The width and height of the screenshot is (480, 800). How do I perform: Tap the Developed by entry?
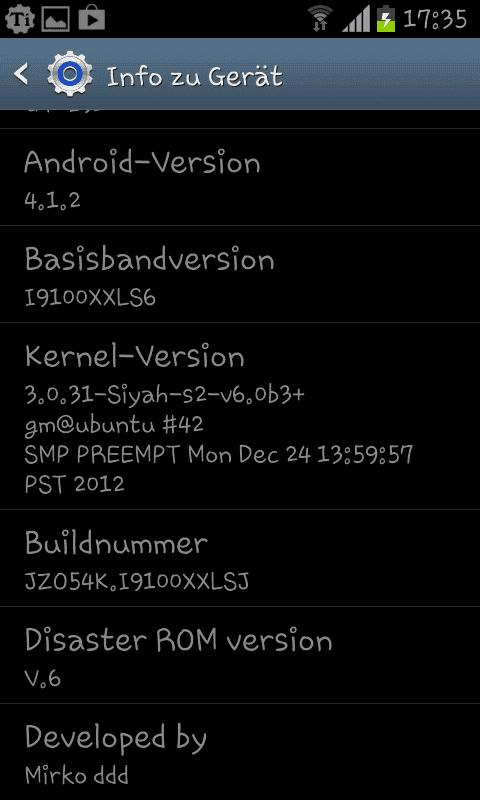240,752
